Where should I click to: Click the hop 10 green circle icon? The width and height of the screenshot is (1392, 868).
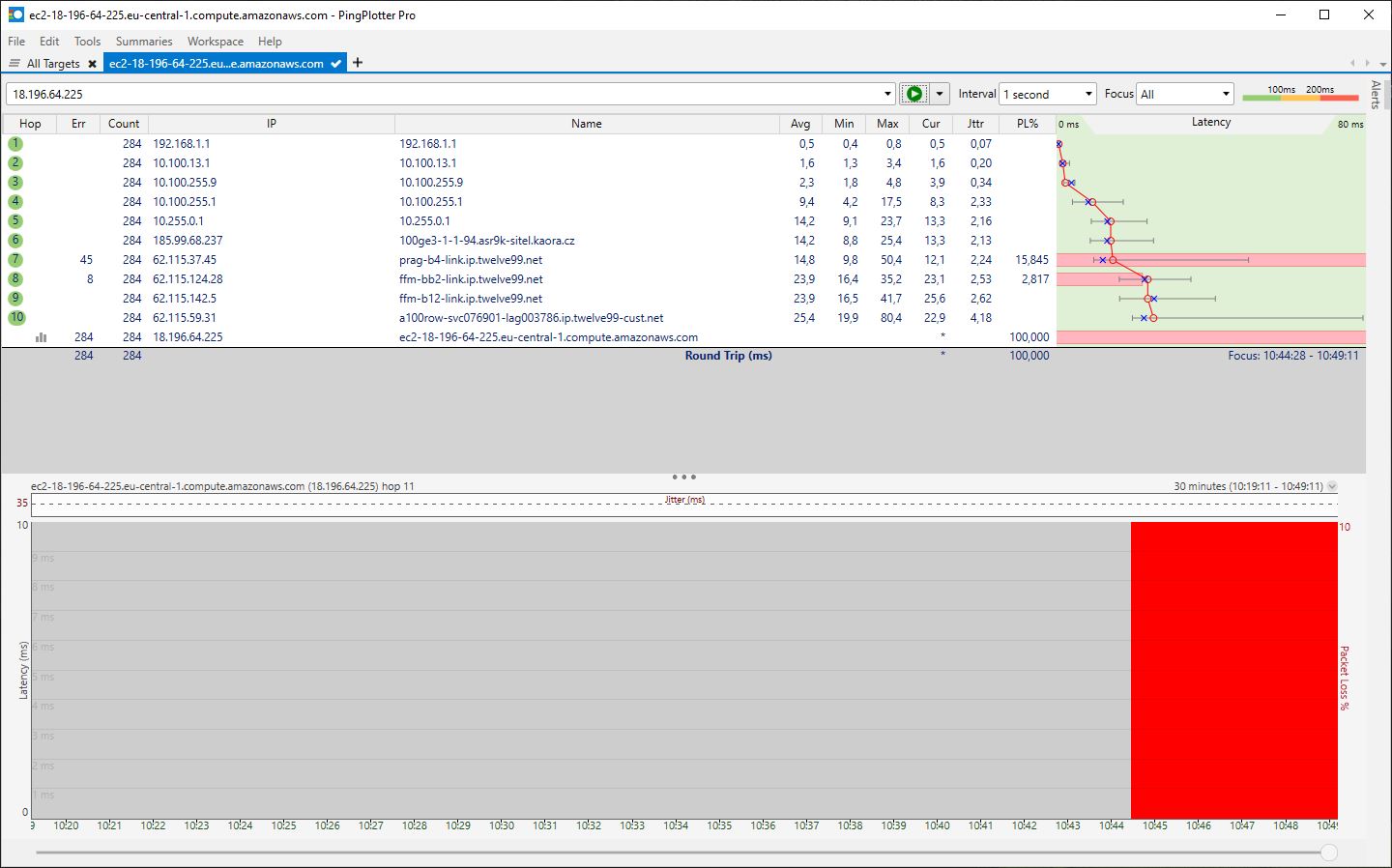pos(16,318)
